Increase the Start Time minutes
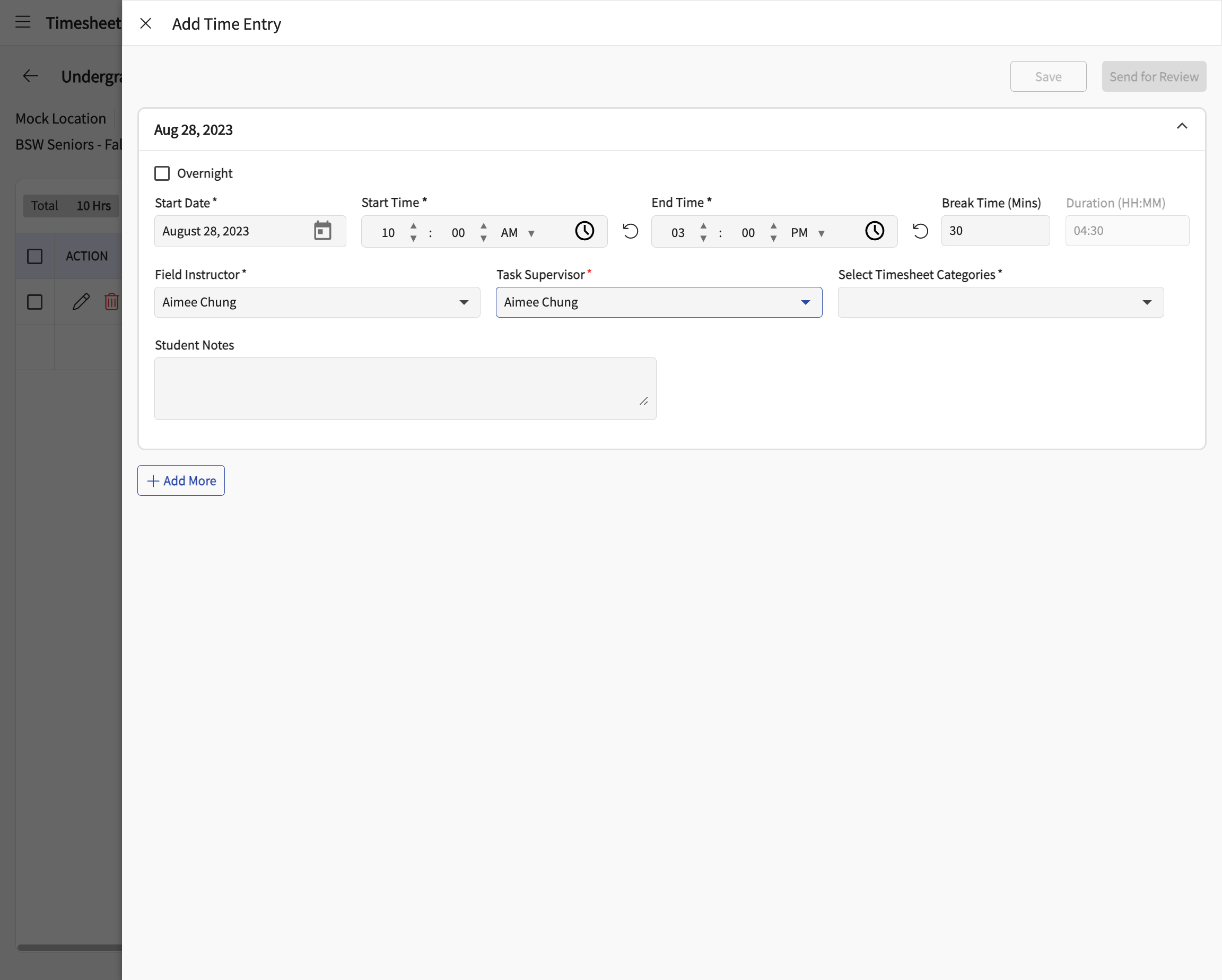Viewport: 1222px width, 980px height. click(x=484, y=225)
